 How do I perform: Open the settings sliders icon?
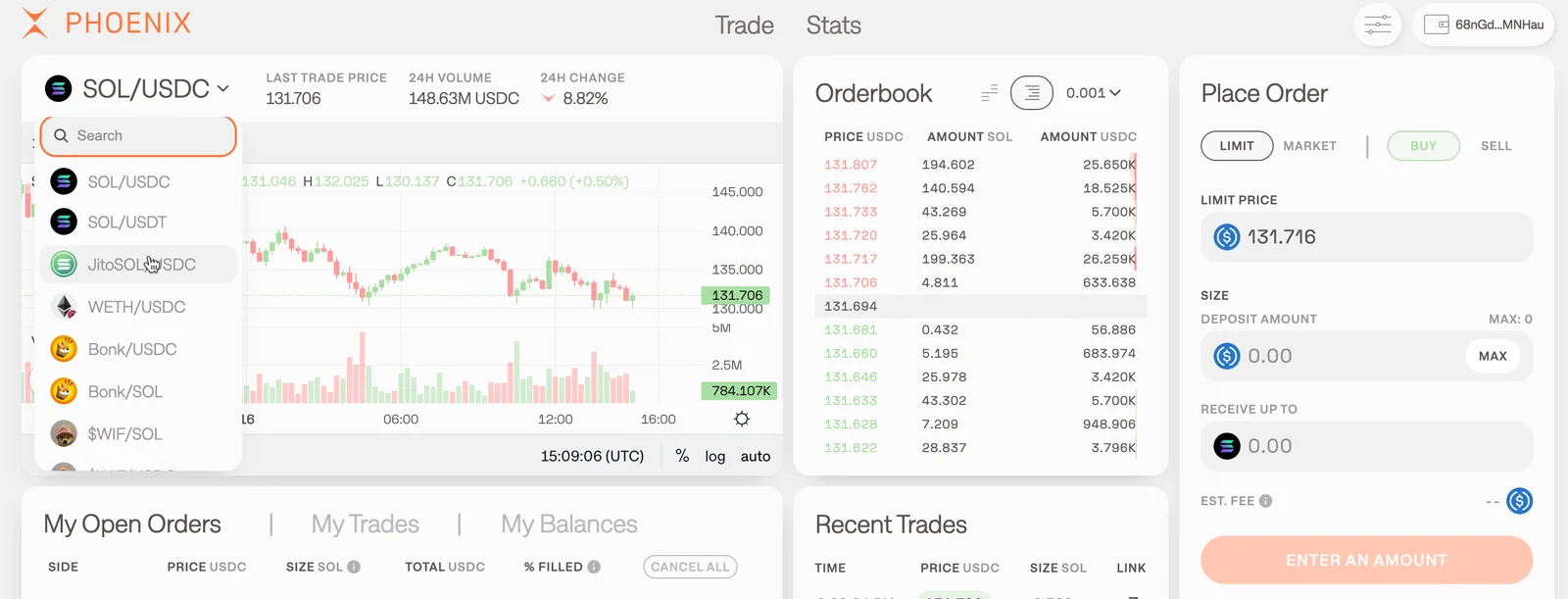1378,25
